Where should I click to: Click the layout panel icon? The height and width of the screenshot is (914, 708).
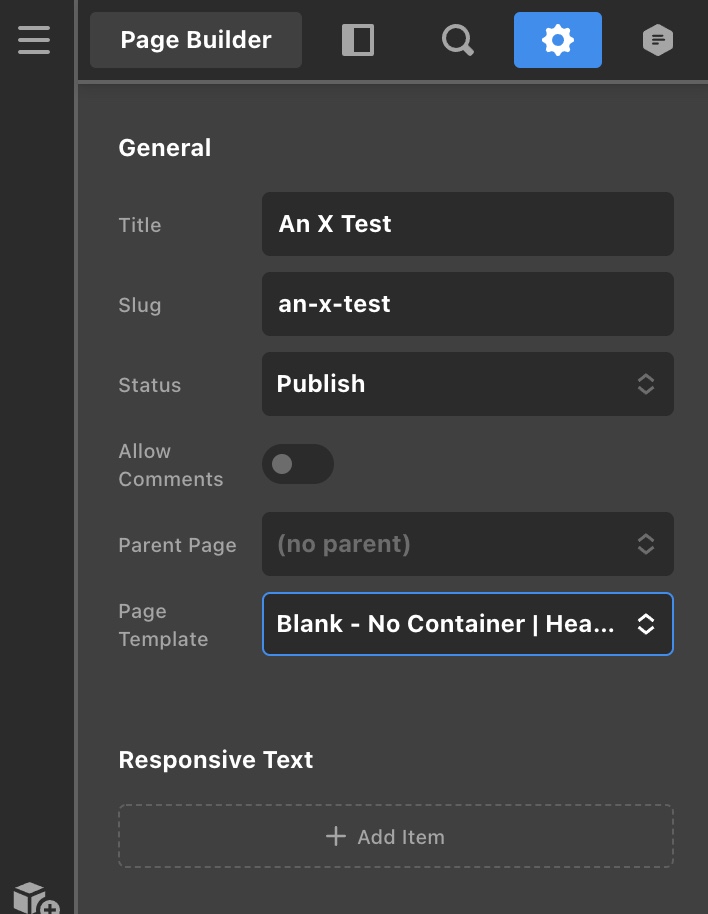click(x=358, y=40)
